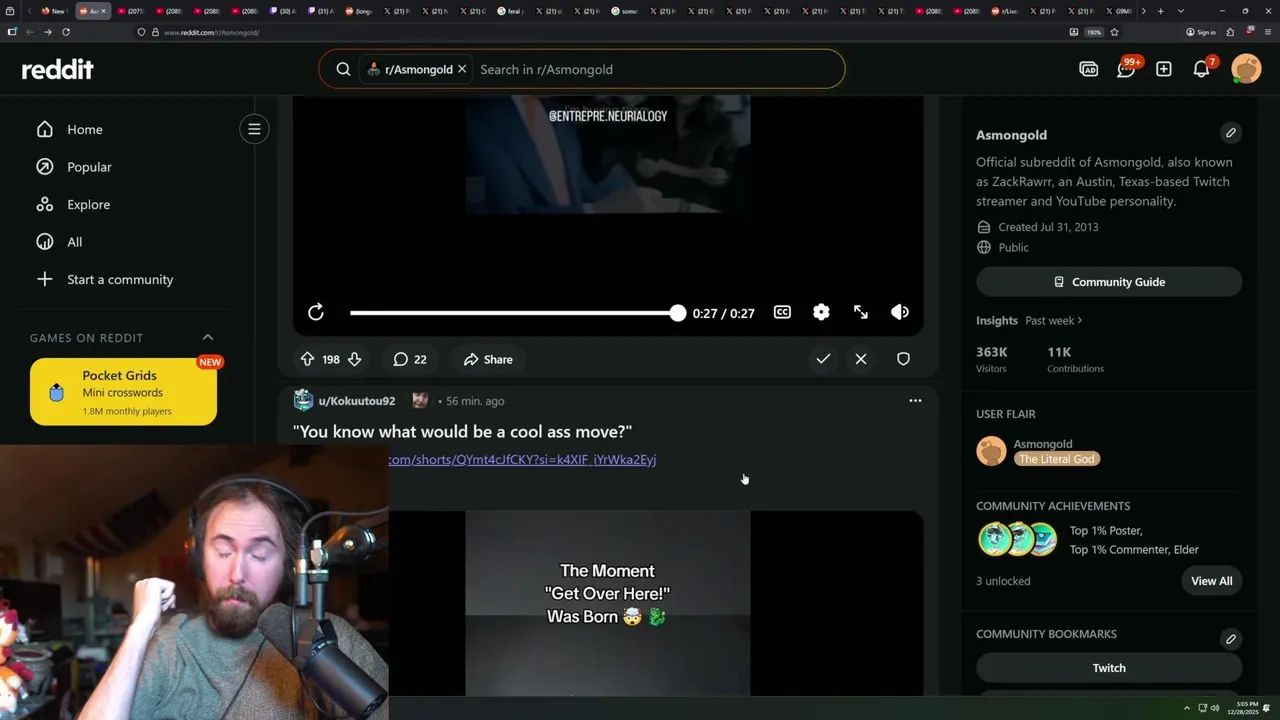
Task: Click The Literal God flair badge
Action: (x=1057, y=459)
